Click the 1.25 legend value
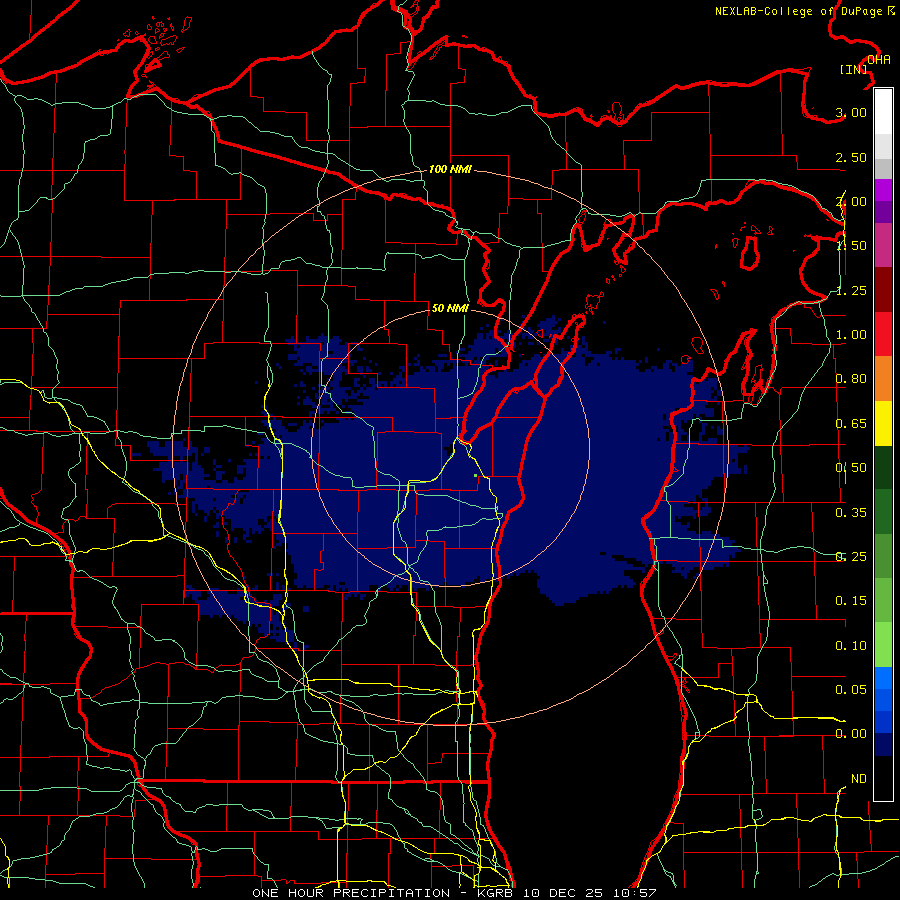Image resolution: width=900 pixels, height=900 pixels. tap(851, 290)
